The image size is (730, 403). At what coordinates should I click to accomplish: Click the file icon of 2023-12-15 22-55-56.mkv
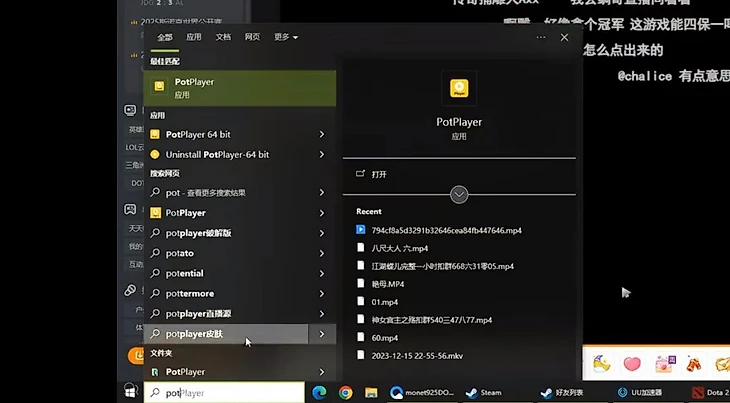coord(360,355)
